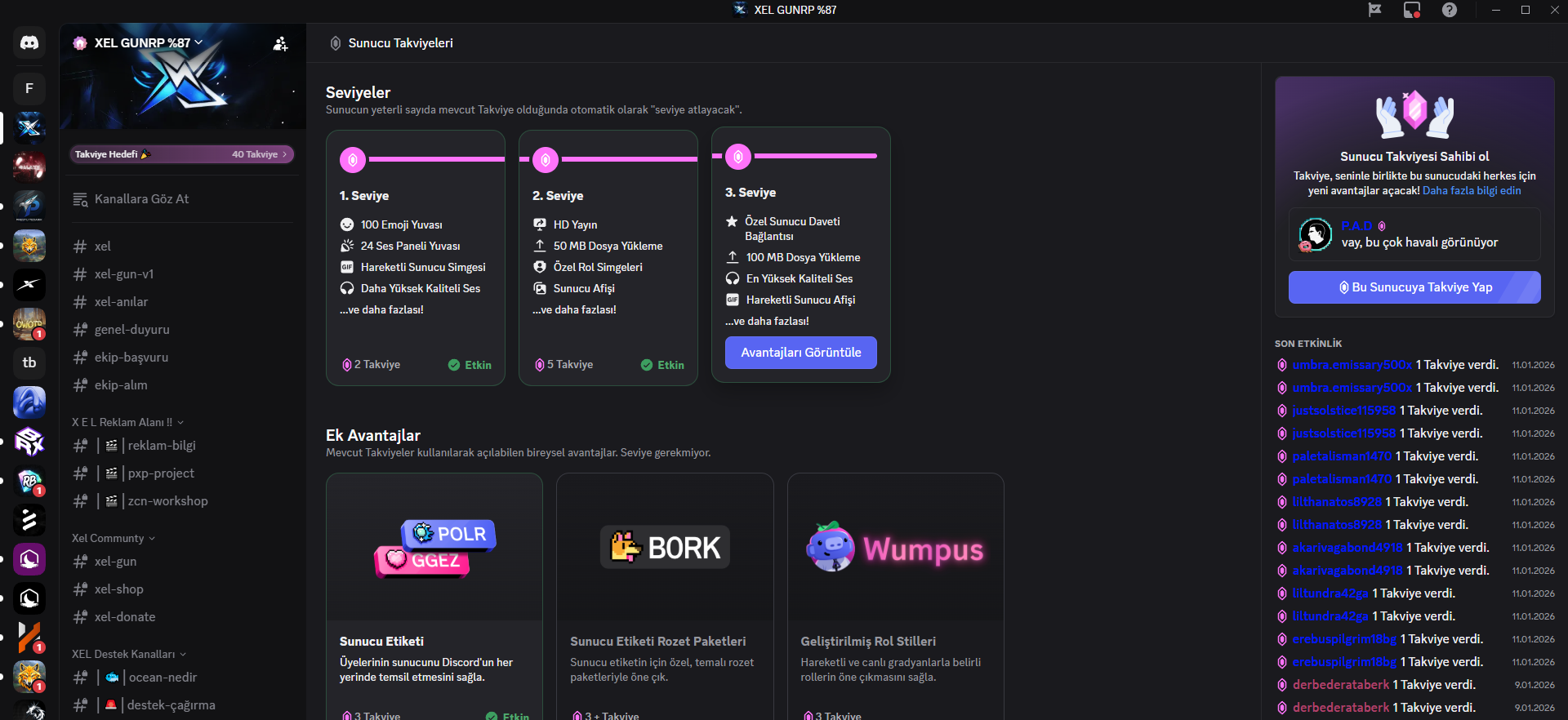Open the red galaxy server icon
The width and height of the screenshot is (1568, 720).
point(29,167)
